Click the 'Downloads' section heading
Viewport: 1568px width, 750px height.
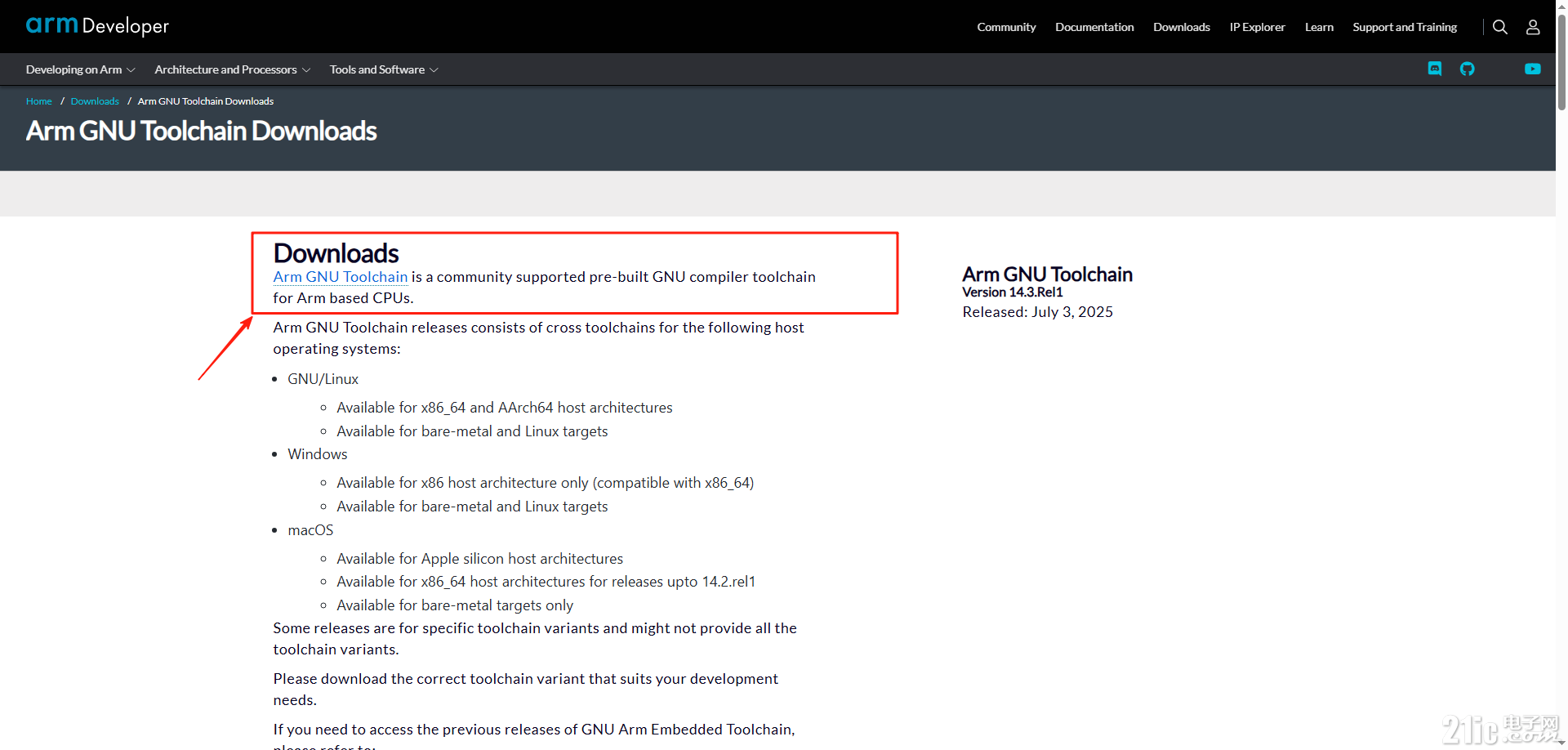point(336,253)
